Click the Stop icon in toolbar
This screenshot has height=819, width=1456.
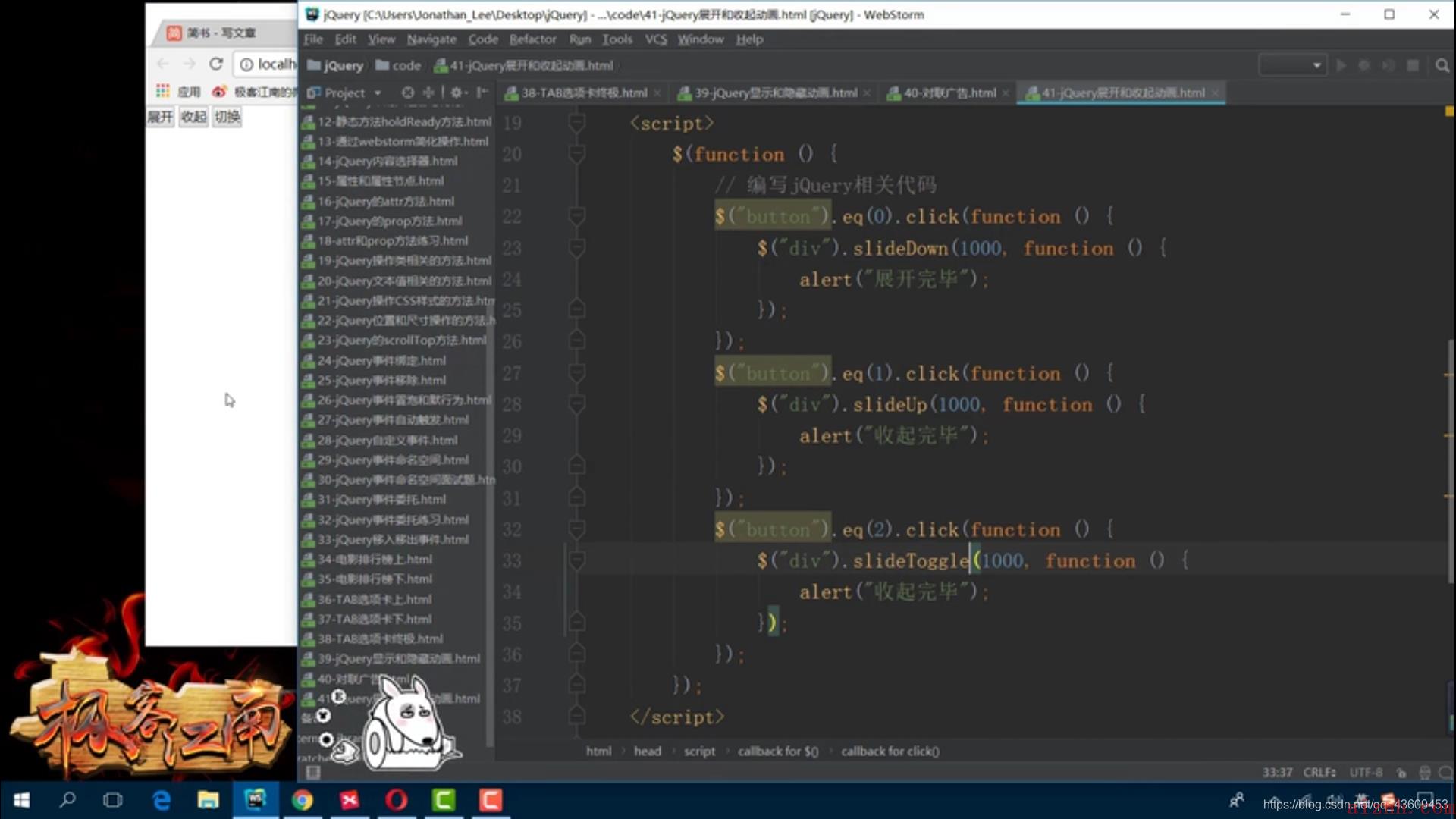(x=1413, y=65)
